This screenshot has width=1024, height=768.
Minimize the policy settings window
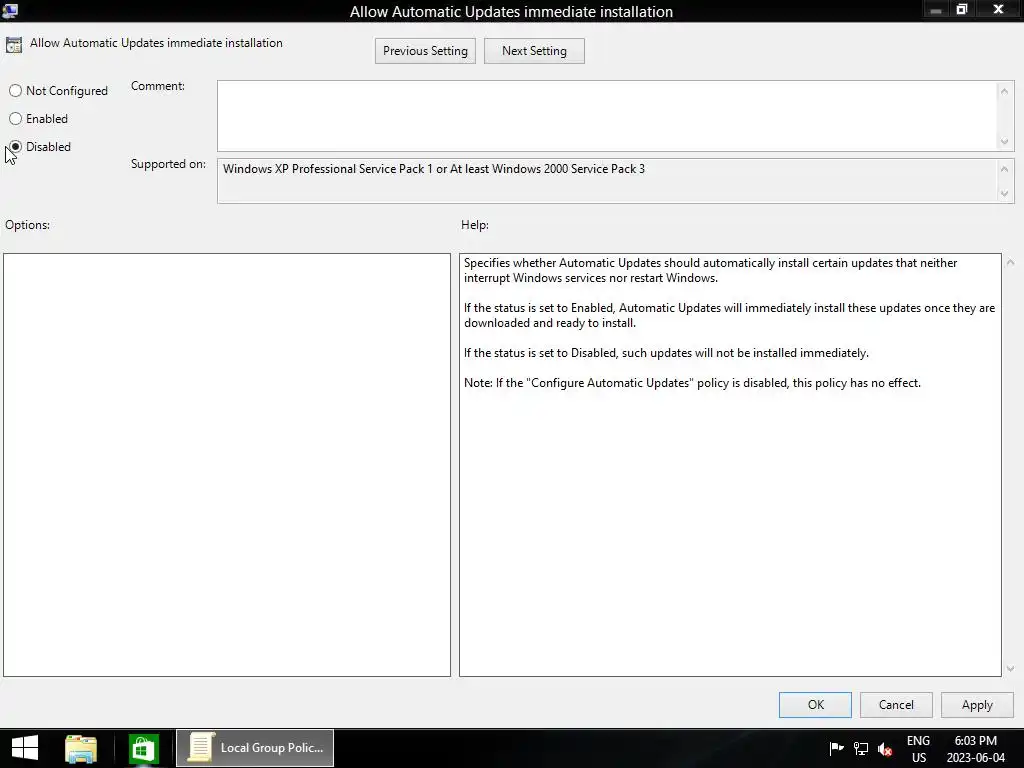click(936, 10)
